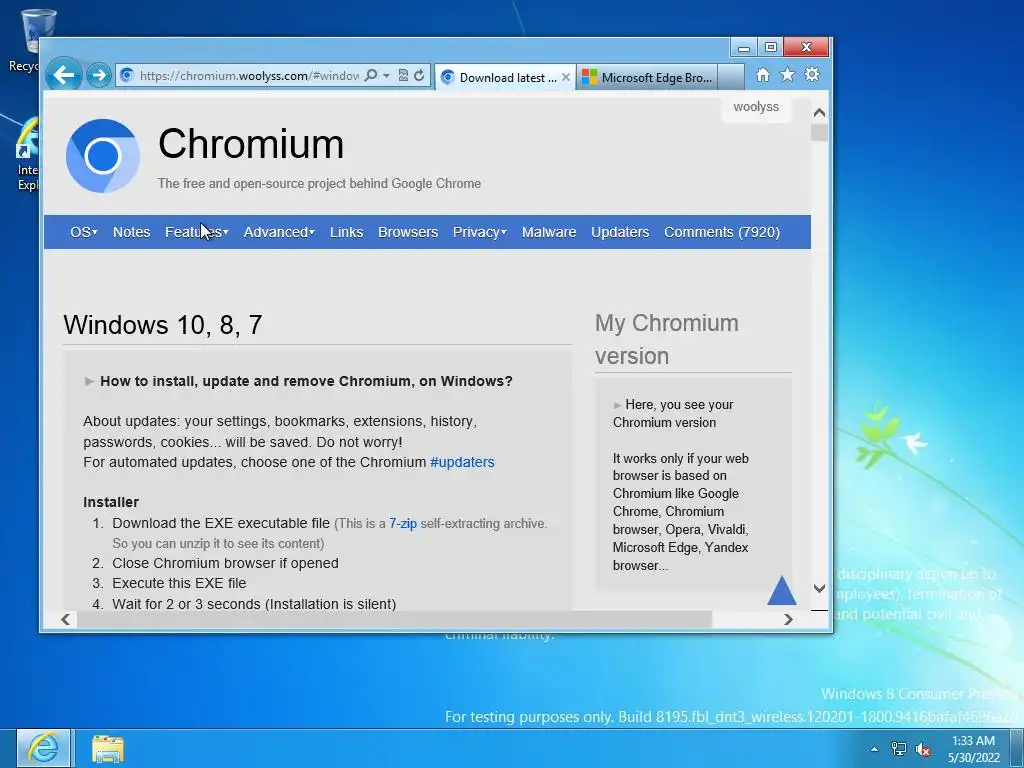The height and width of the screenshot is (768, 1024).
Task: Open Favorites star icon
Action: [788, 74]
